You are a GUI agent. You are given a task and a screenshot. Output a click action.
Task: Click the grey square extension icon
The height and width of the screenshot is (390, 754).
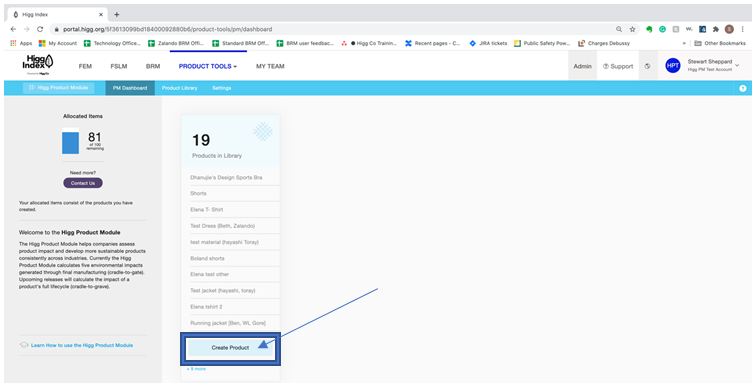(676, 29)
